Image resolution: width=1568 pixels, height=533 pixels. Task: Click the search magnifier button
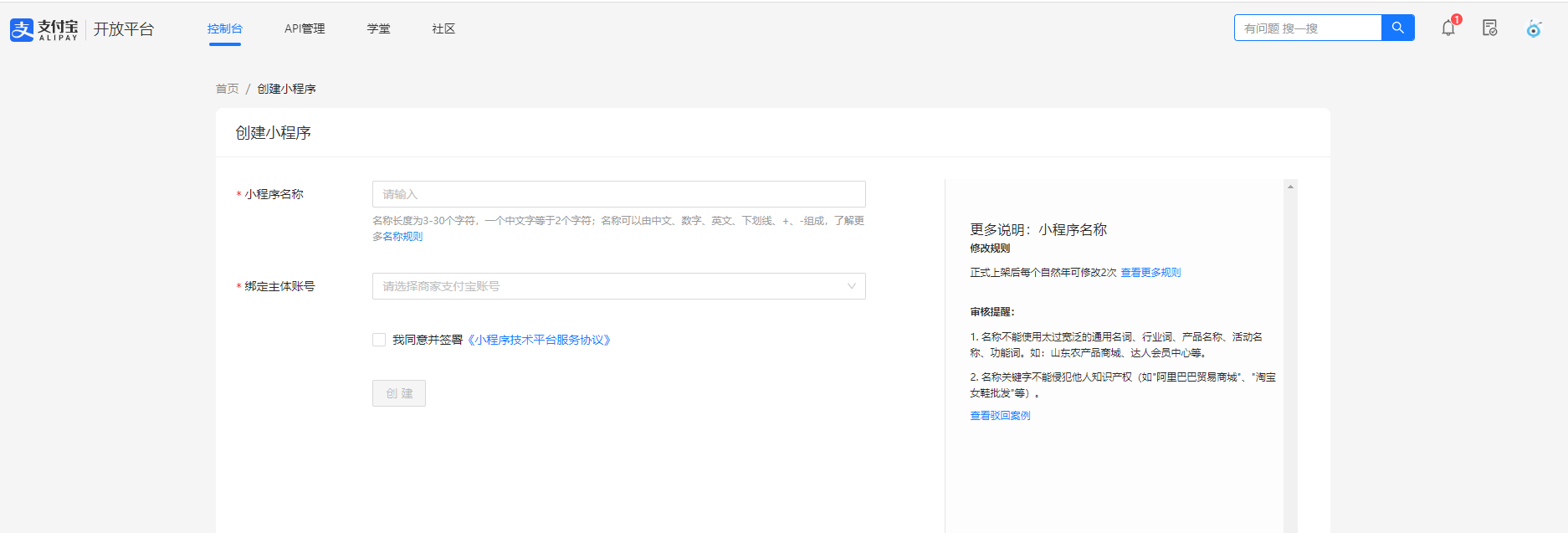tap(1397, 28)
